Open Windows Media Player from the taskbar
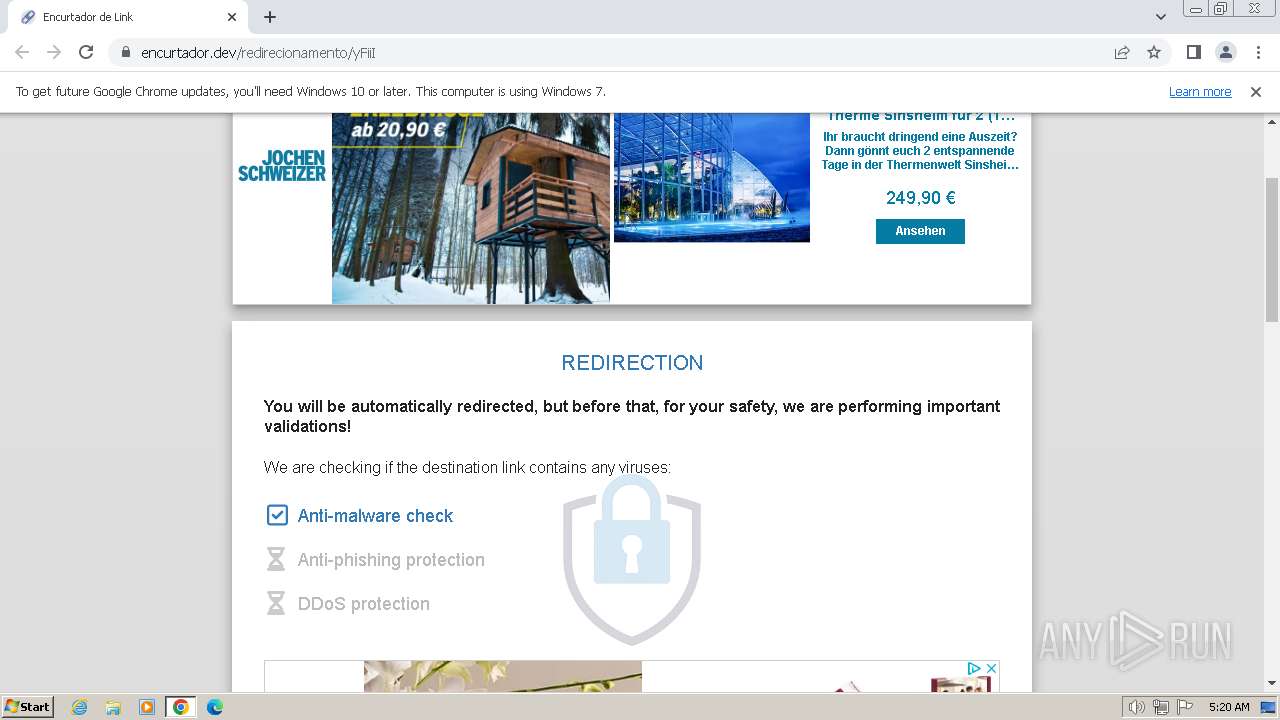 pyautogui.click(x=147, y=707)
